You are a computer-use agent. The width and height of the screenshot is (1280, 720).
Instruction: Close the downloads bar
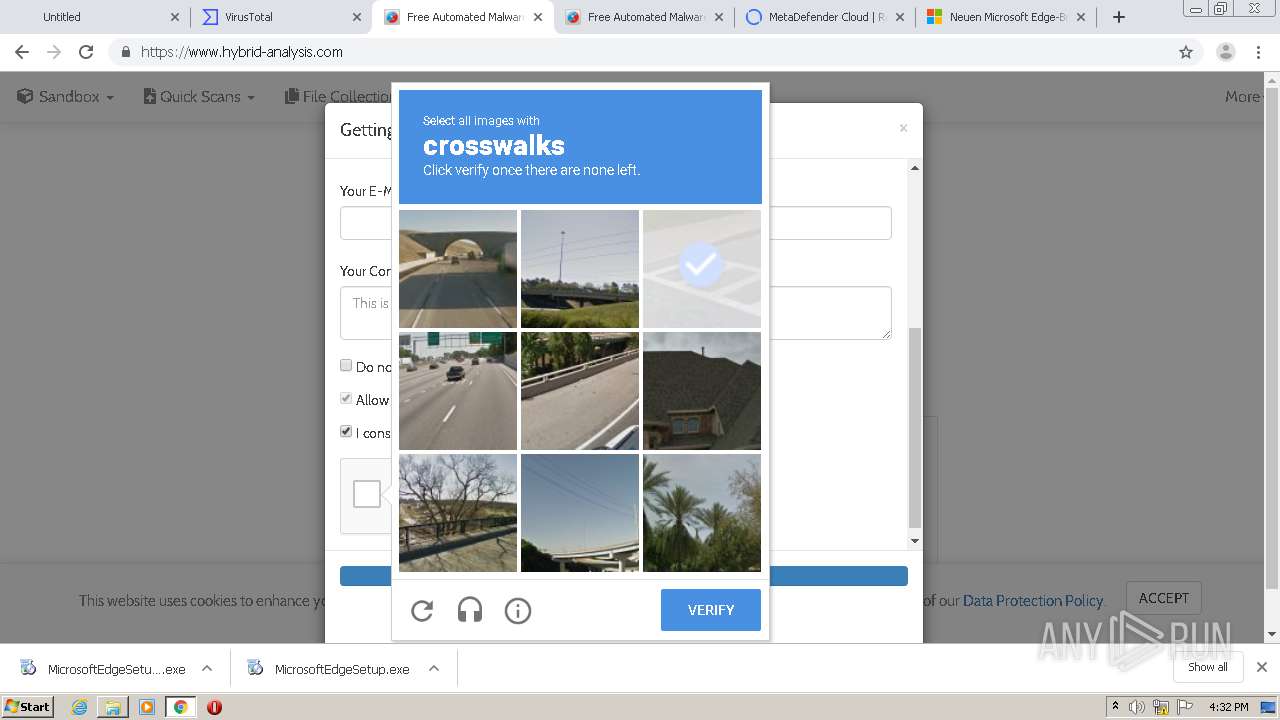coord(1262,667)
